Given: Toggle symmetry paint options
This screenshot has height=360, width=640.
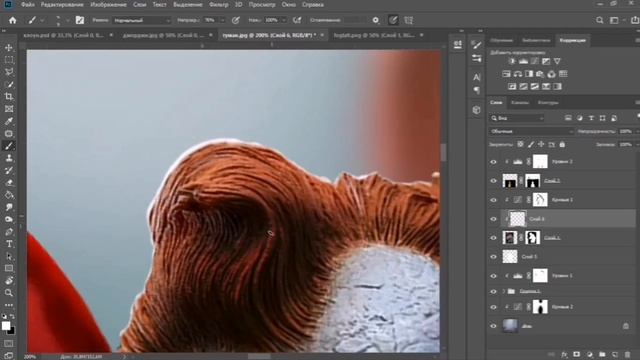Looking at the screenshot, I should pos(409,20).
